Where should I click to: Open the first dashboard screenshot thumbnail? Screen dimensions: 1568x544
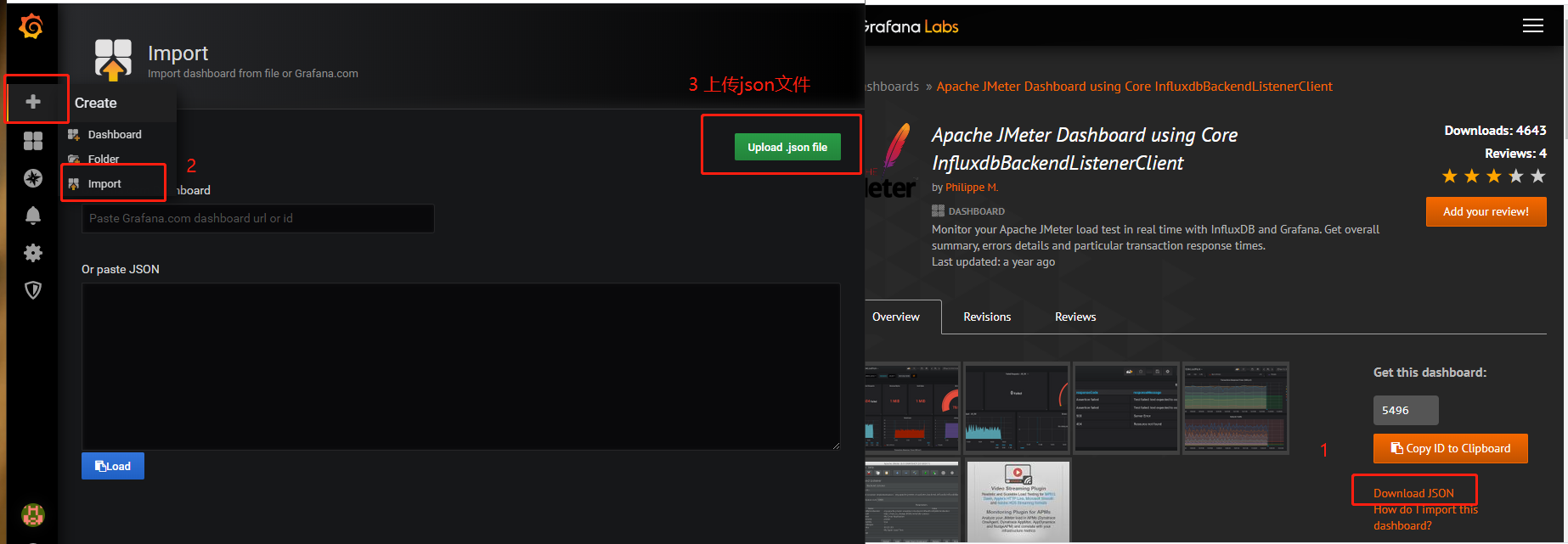[x=912, y=408]
